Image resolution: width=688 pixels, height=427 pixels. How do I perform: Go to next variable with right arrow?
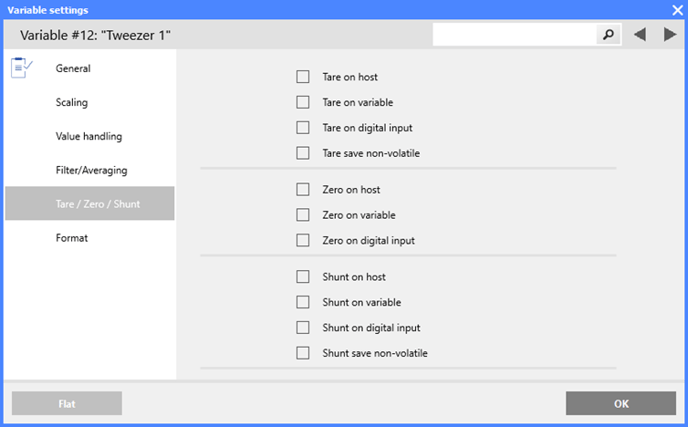(670, 34)
